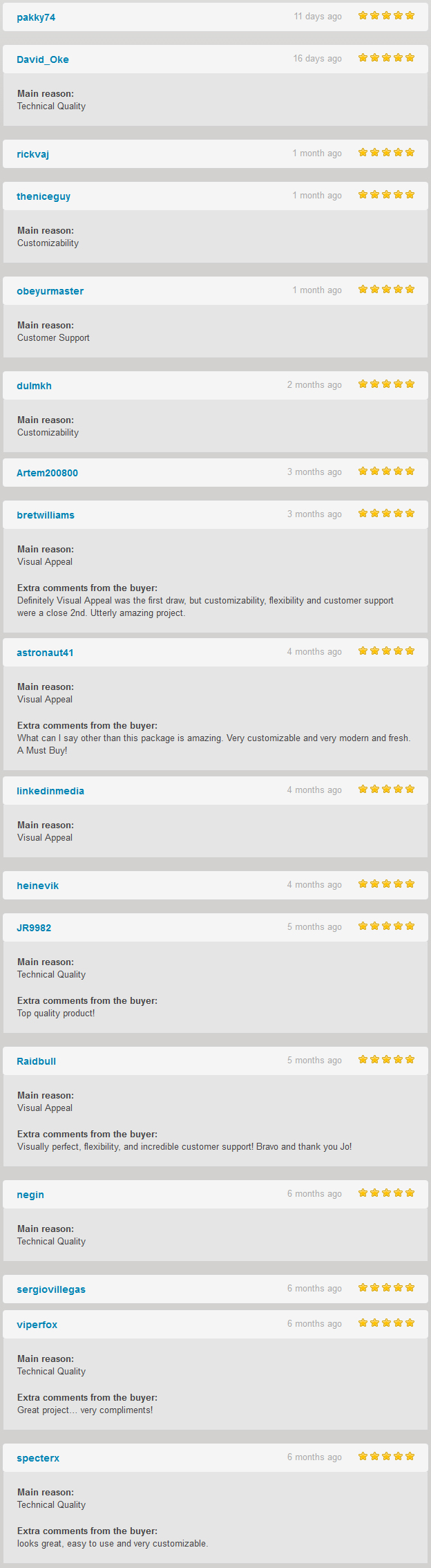Viewport: 431px width, 1568px height.
Task: Click the star rating next to specterx
Action: tap(386, 1457)
